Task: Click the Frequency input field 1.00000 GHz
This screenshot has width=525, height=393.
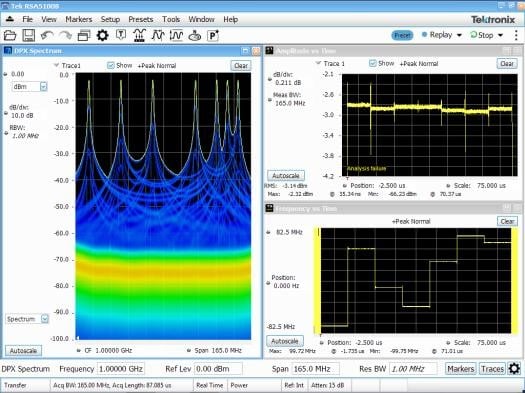Action: 121,369
